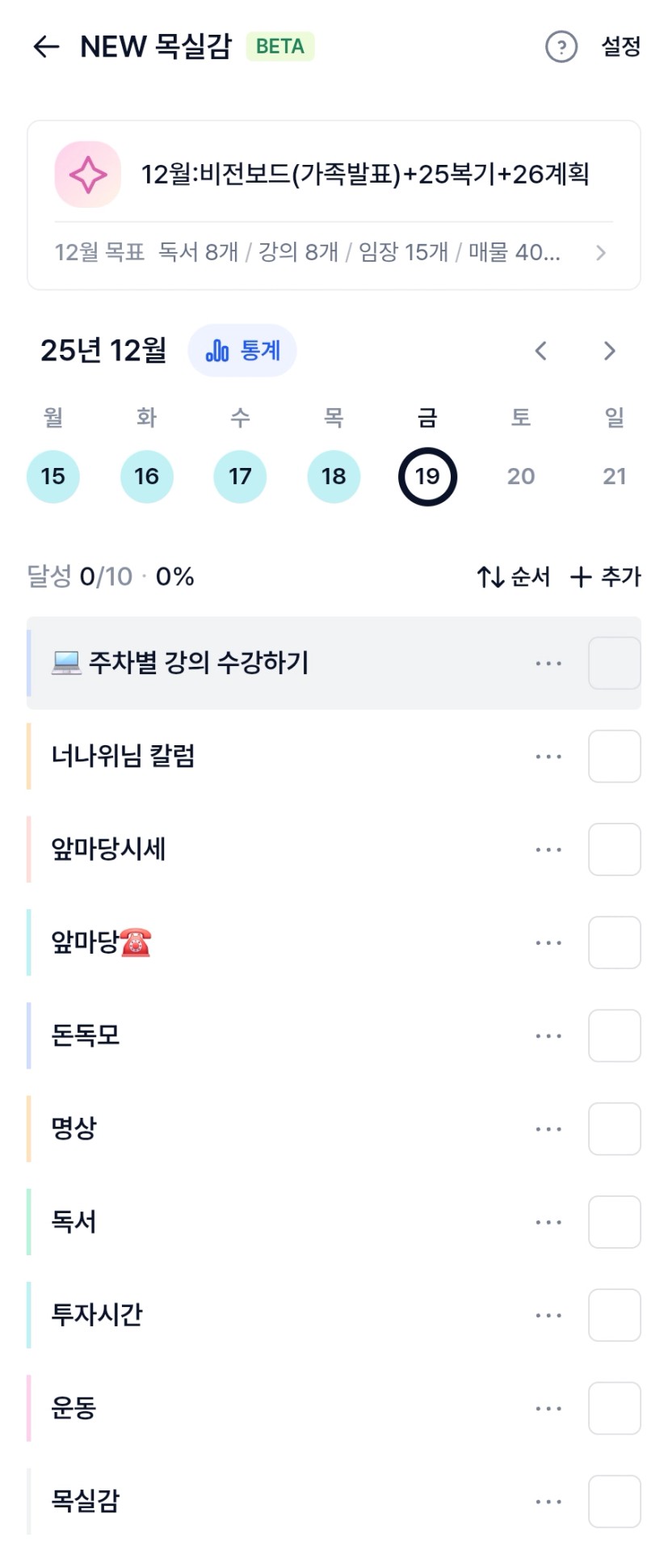Open the 주차별 강의 수강하기 item
The height and width of the screenshot is (1568, 668).
click(199, 664)
